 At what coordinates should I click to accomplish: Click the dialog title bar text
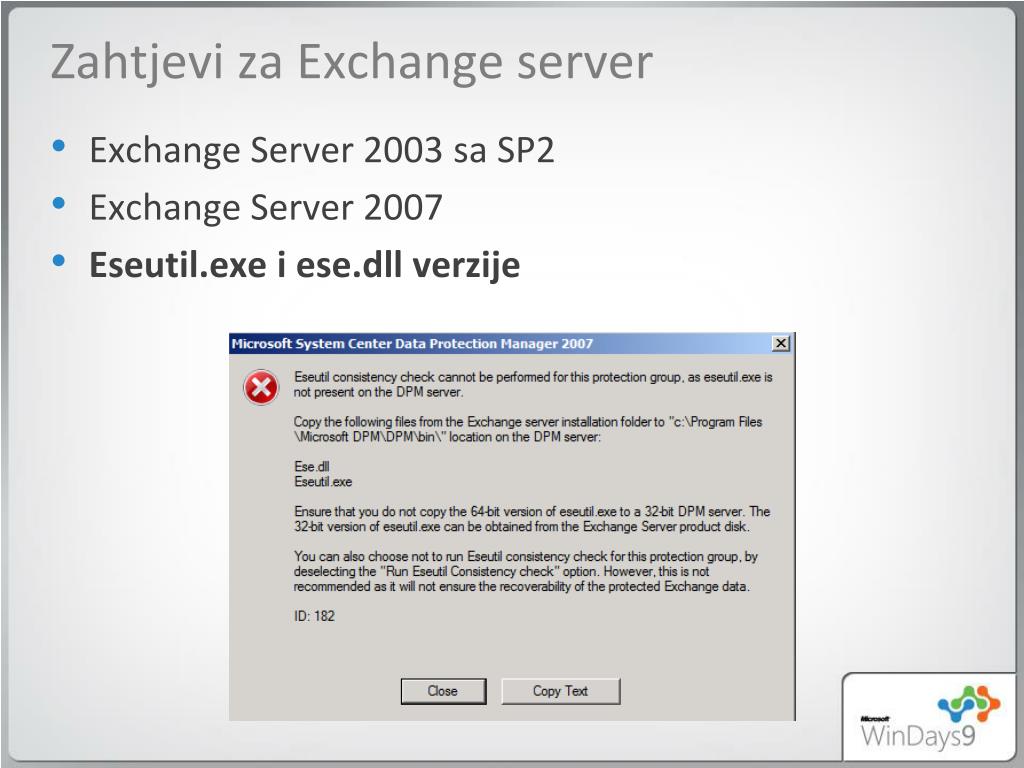(x=412, y=344)
